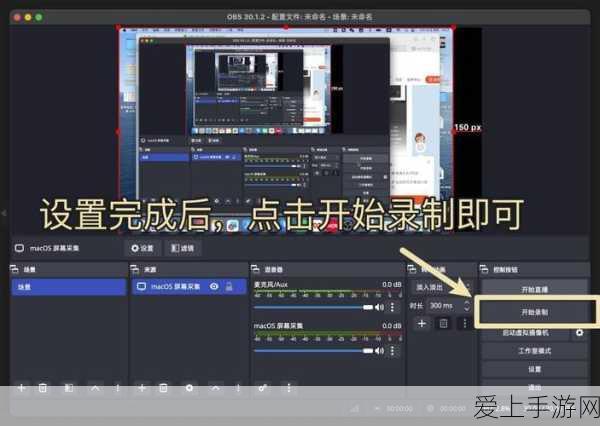This screenshot has width=600, height=426.
Task: Click the 0.0 dB value for 麦克风/Aux
Action: pos(391,284)
